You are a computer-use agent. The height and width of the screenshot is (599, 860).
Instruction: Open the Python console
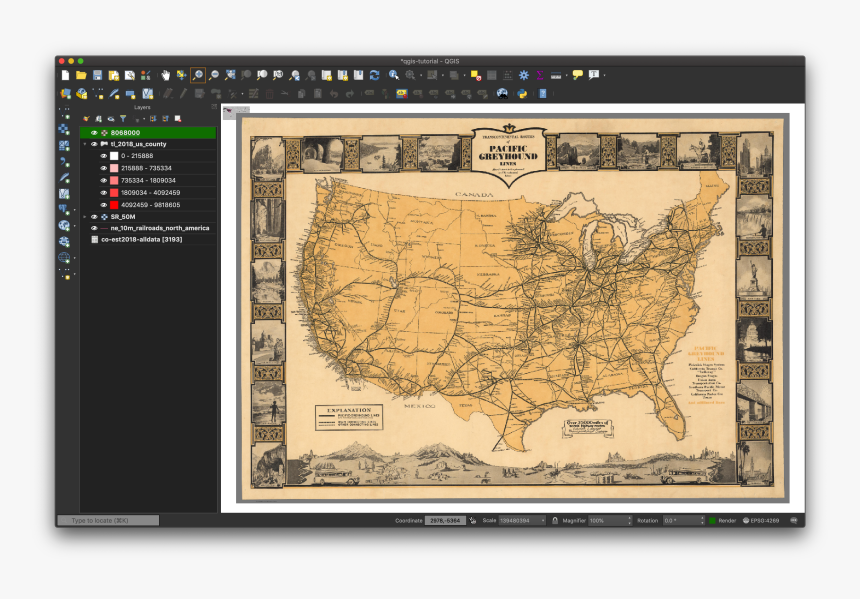522,94
